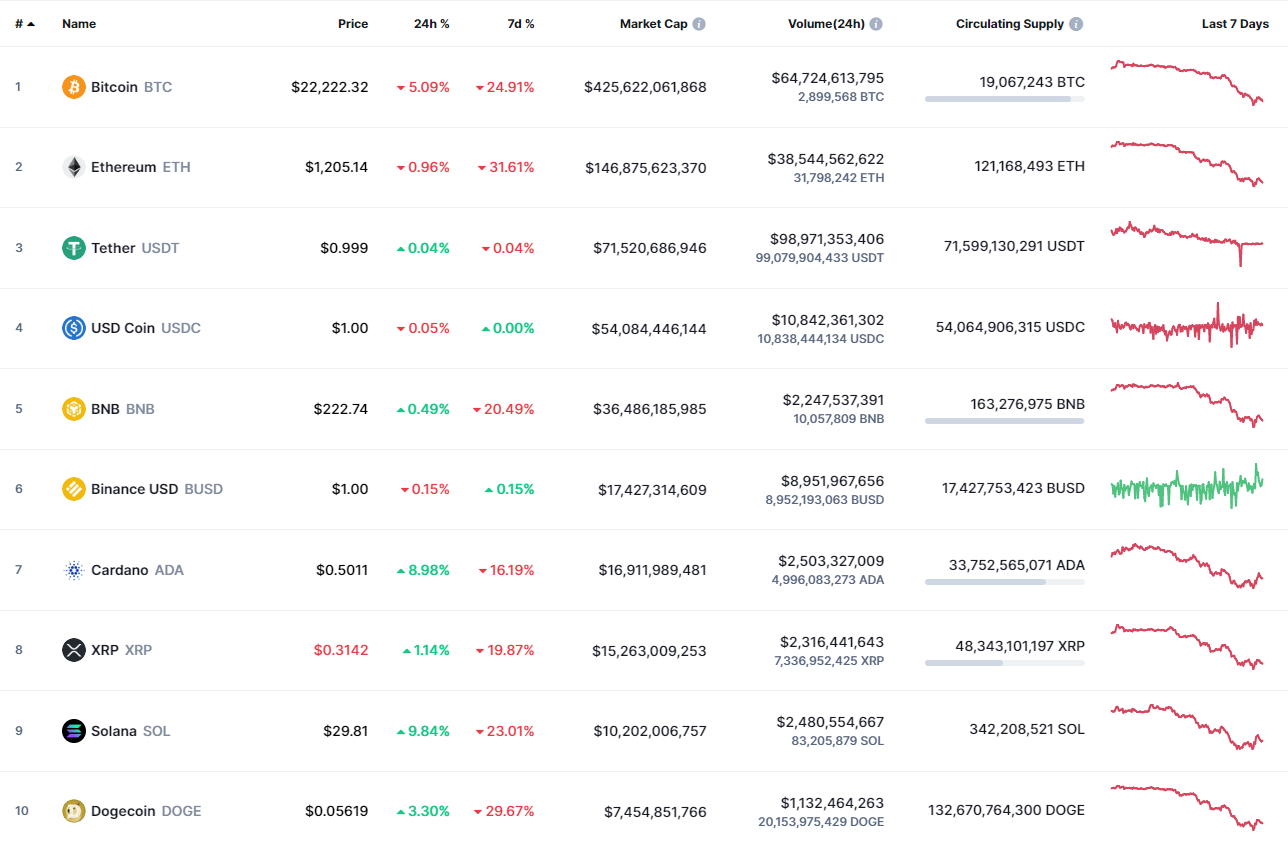Image resolution: width=1288 pixels, height=849 pixels.
Task: Sort by rank using the # arrow
Action: 25,24
